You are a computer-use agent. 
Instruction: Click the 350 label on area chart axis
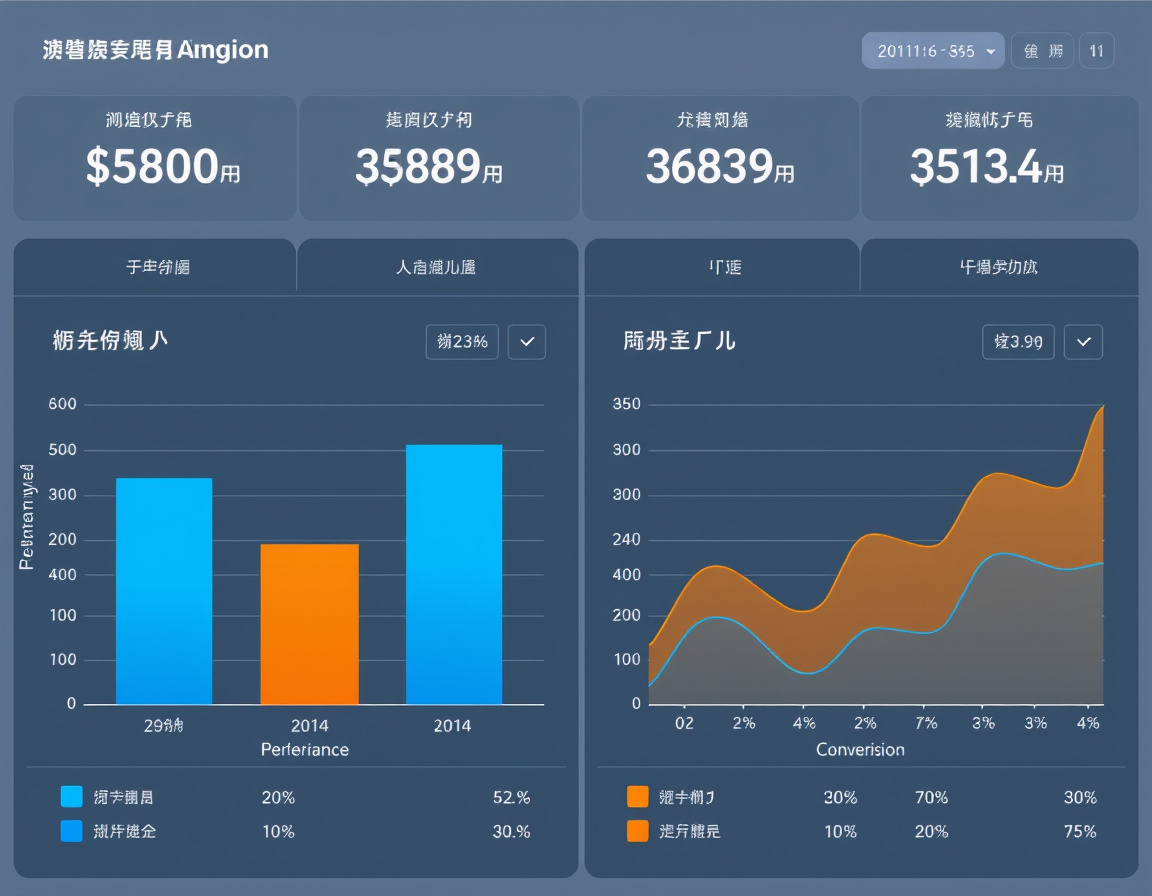[627, 404]
